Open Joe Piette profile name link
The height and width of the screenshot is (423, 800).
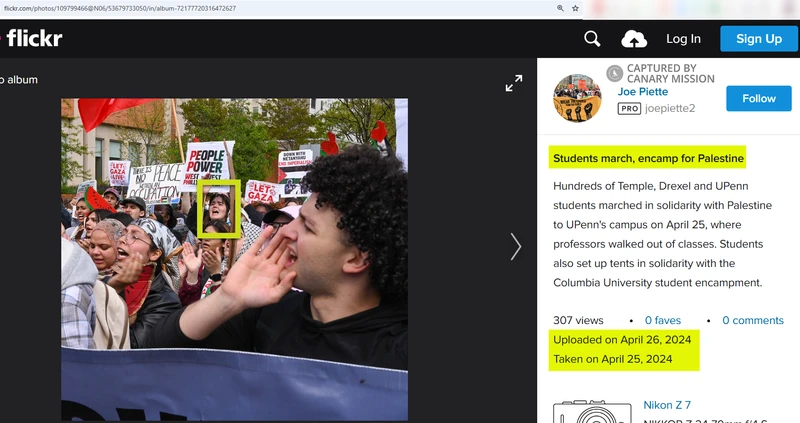(x=642, y=92)
